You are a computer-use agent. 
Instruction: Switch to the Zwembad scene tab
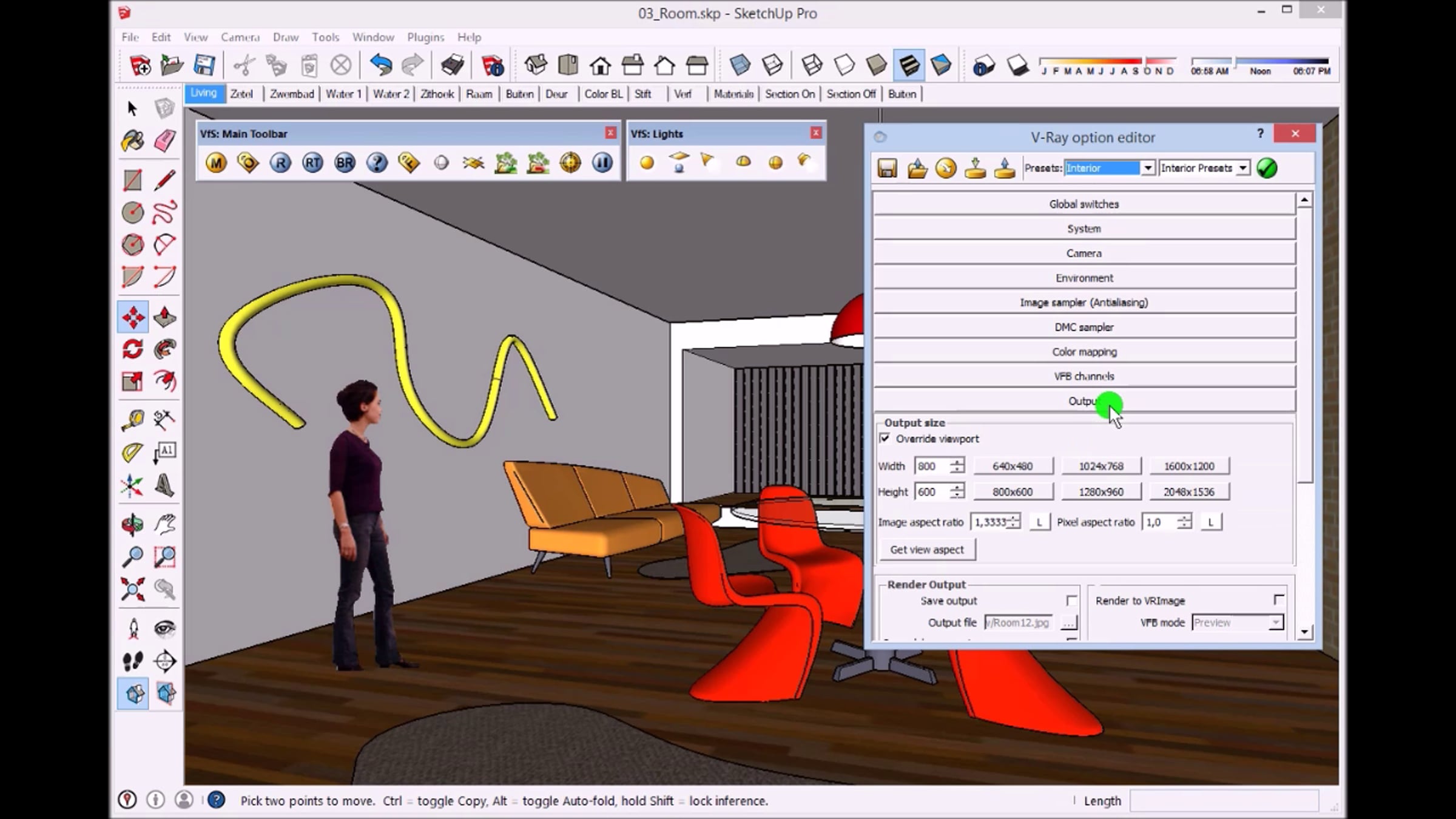click(292, 94)
